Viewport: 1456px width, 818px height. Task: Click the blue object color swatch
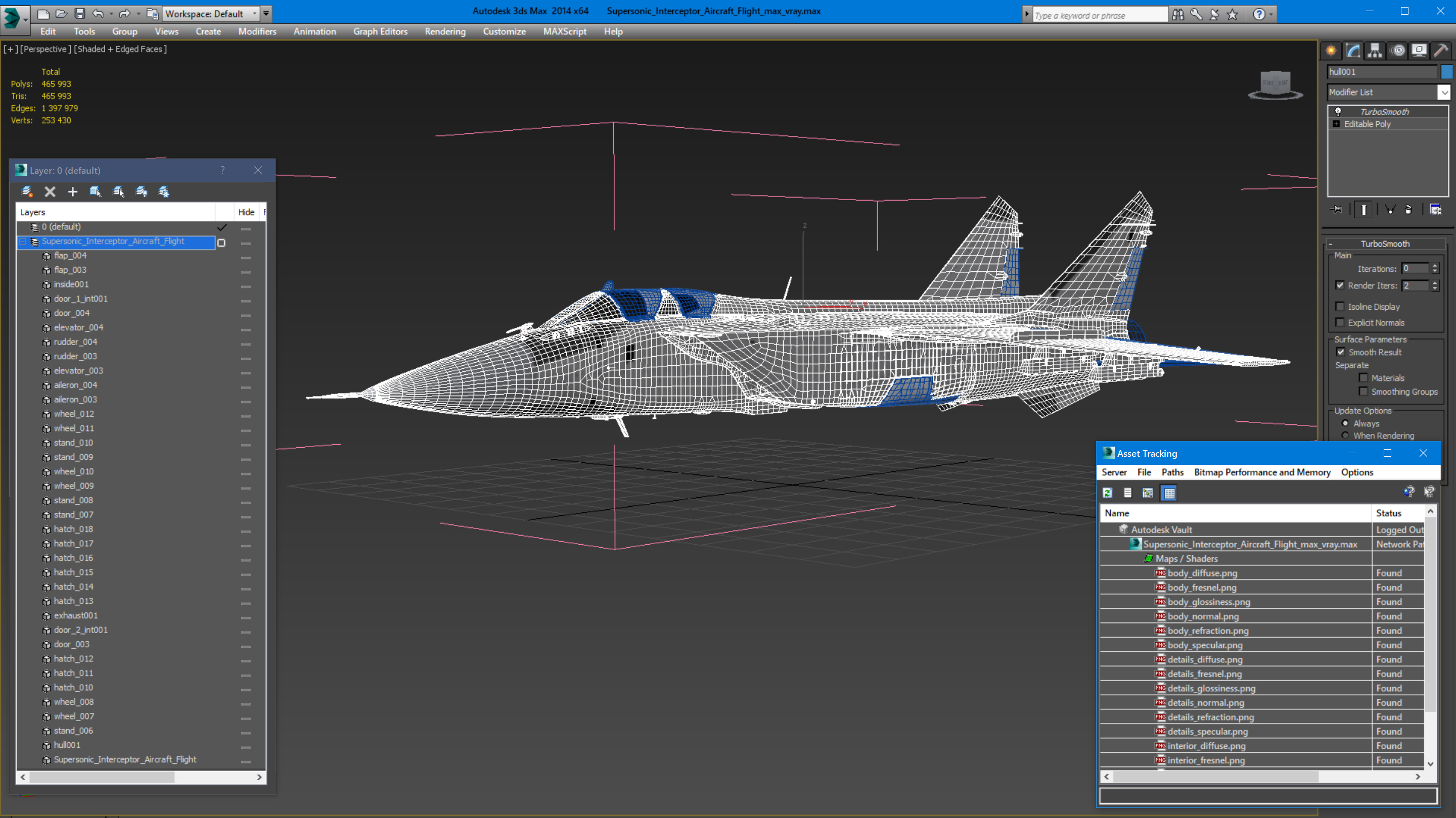pos(1447,72)
